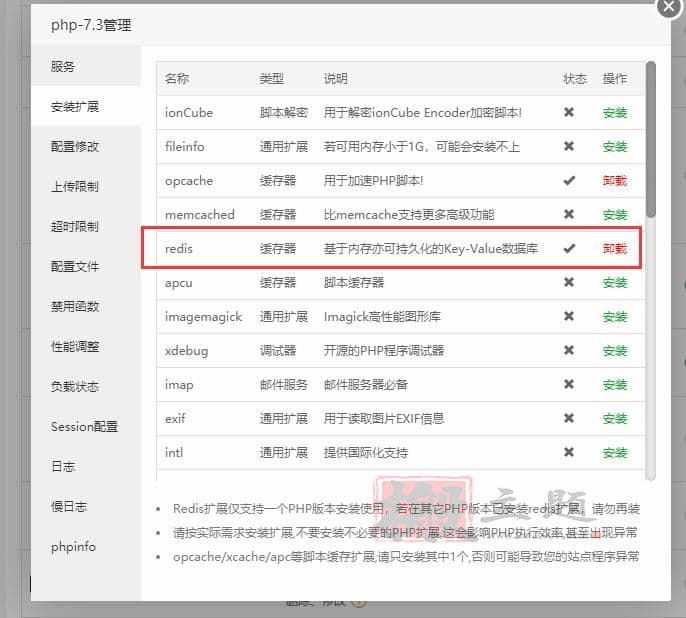Click exif not-installed X status icon
The image size is (686, 618).
coord(569,418)
